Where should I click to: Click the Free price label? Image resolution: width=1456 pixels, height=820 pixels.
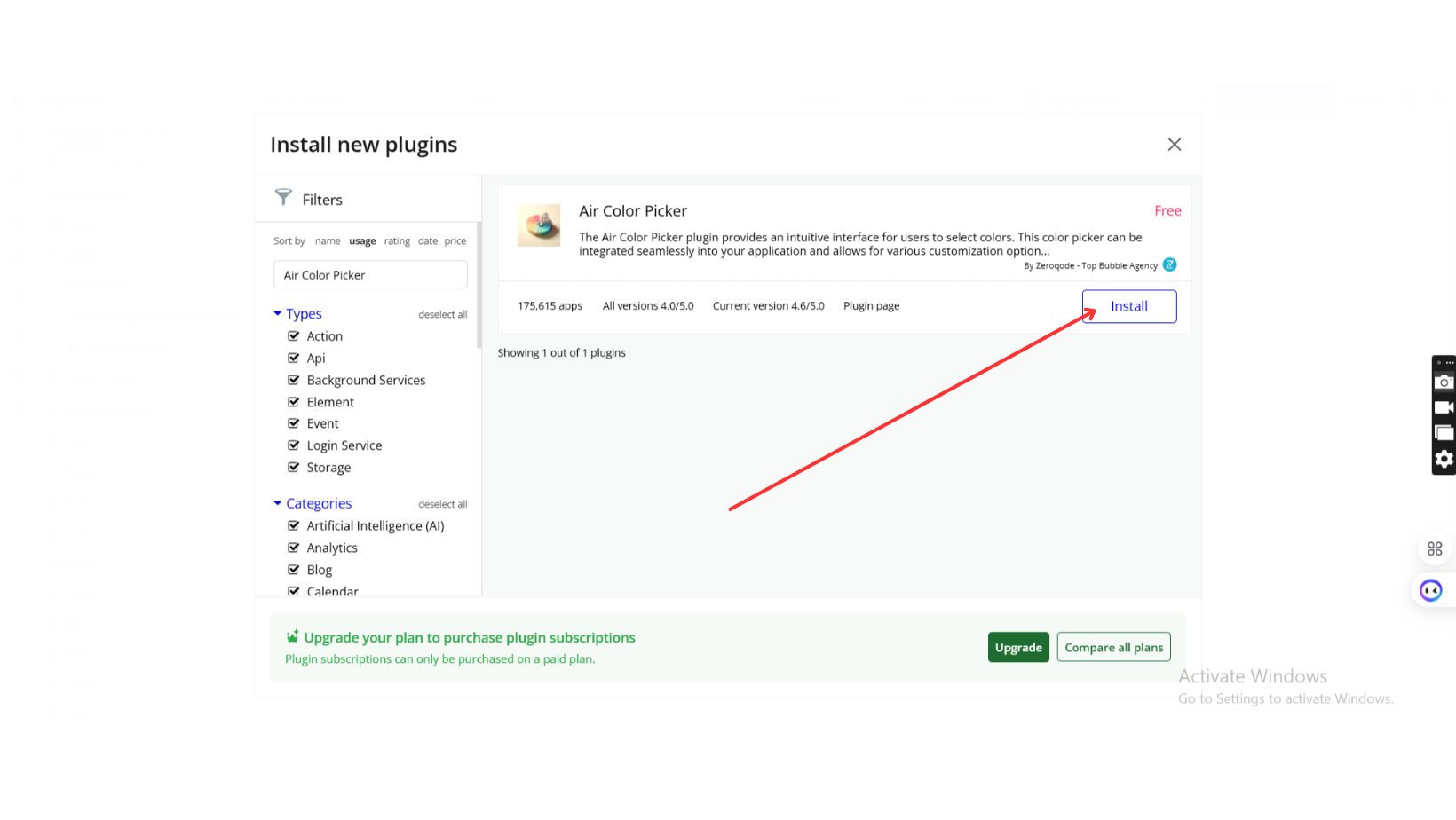point(1167,211)
